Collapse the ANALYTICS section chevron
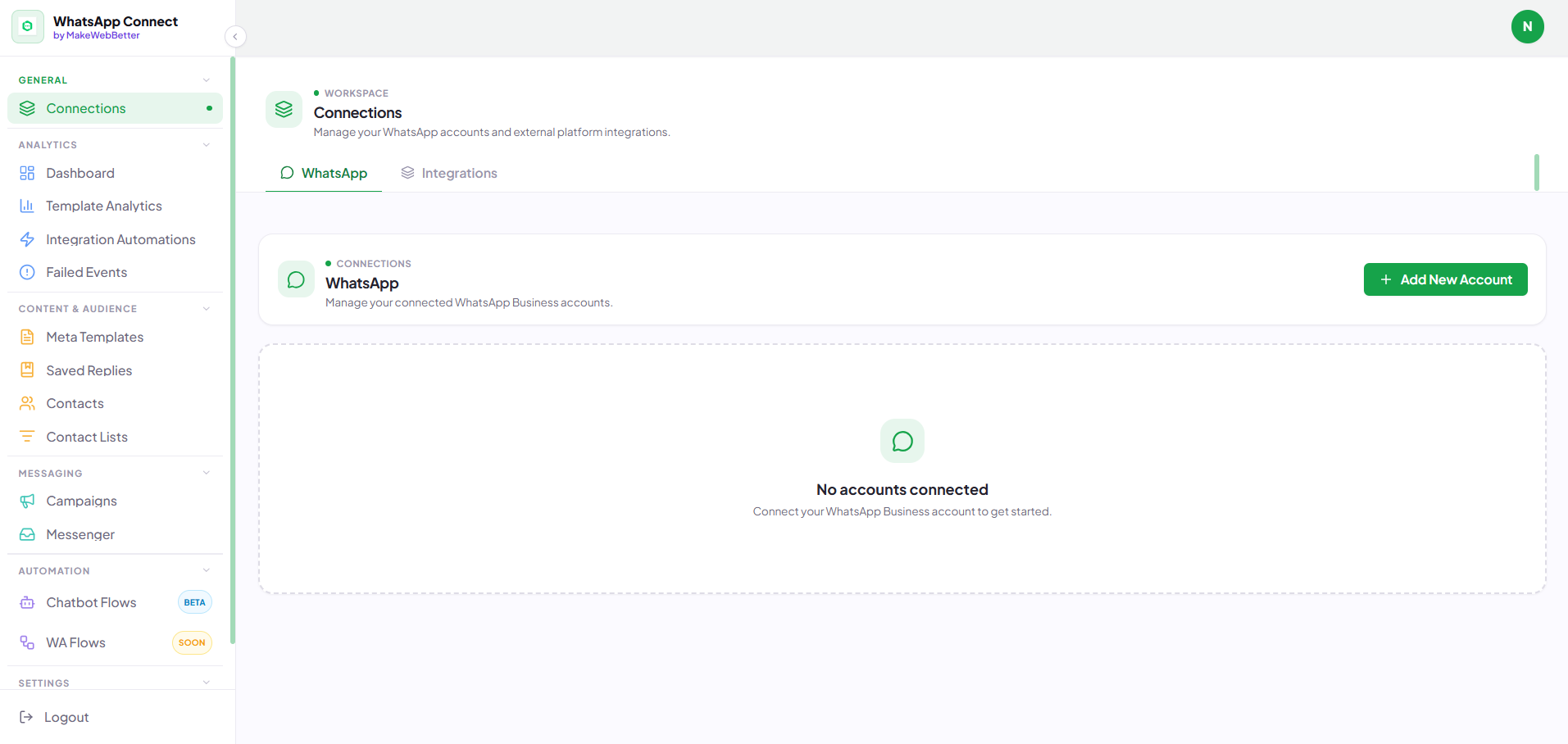This screenshot has height=744, width=1568. [x=207, y=145]
